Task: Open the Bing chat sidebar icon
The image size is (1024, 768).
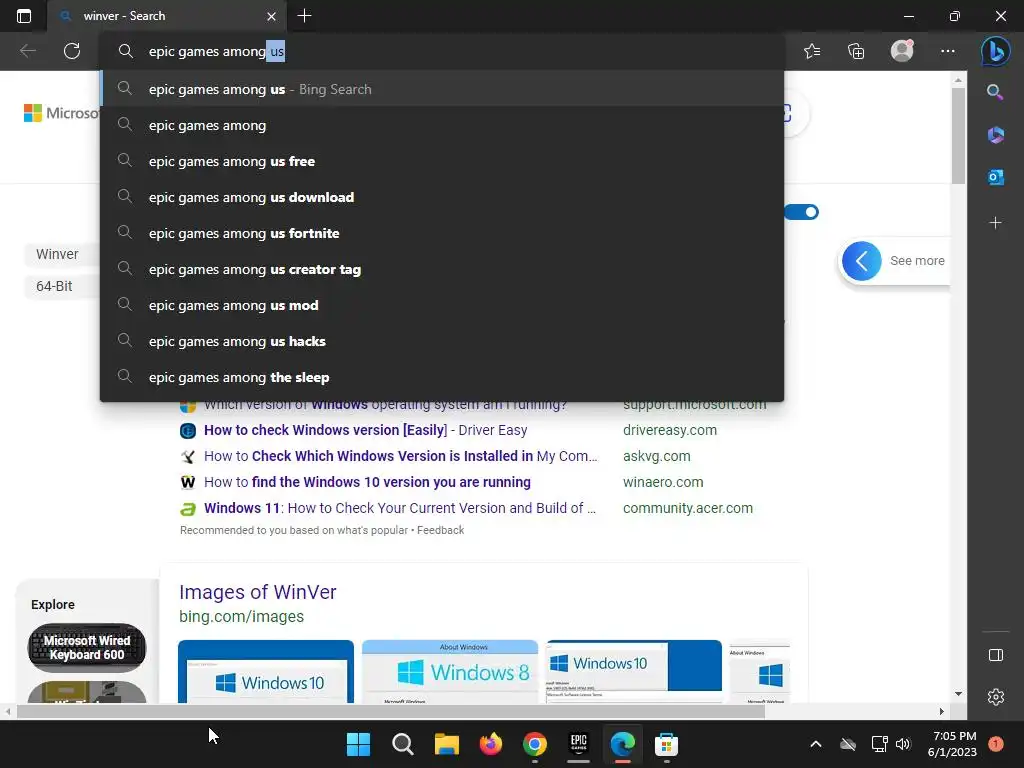Action: pos(995,51)
